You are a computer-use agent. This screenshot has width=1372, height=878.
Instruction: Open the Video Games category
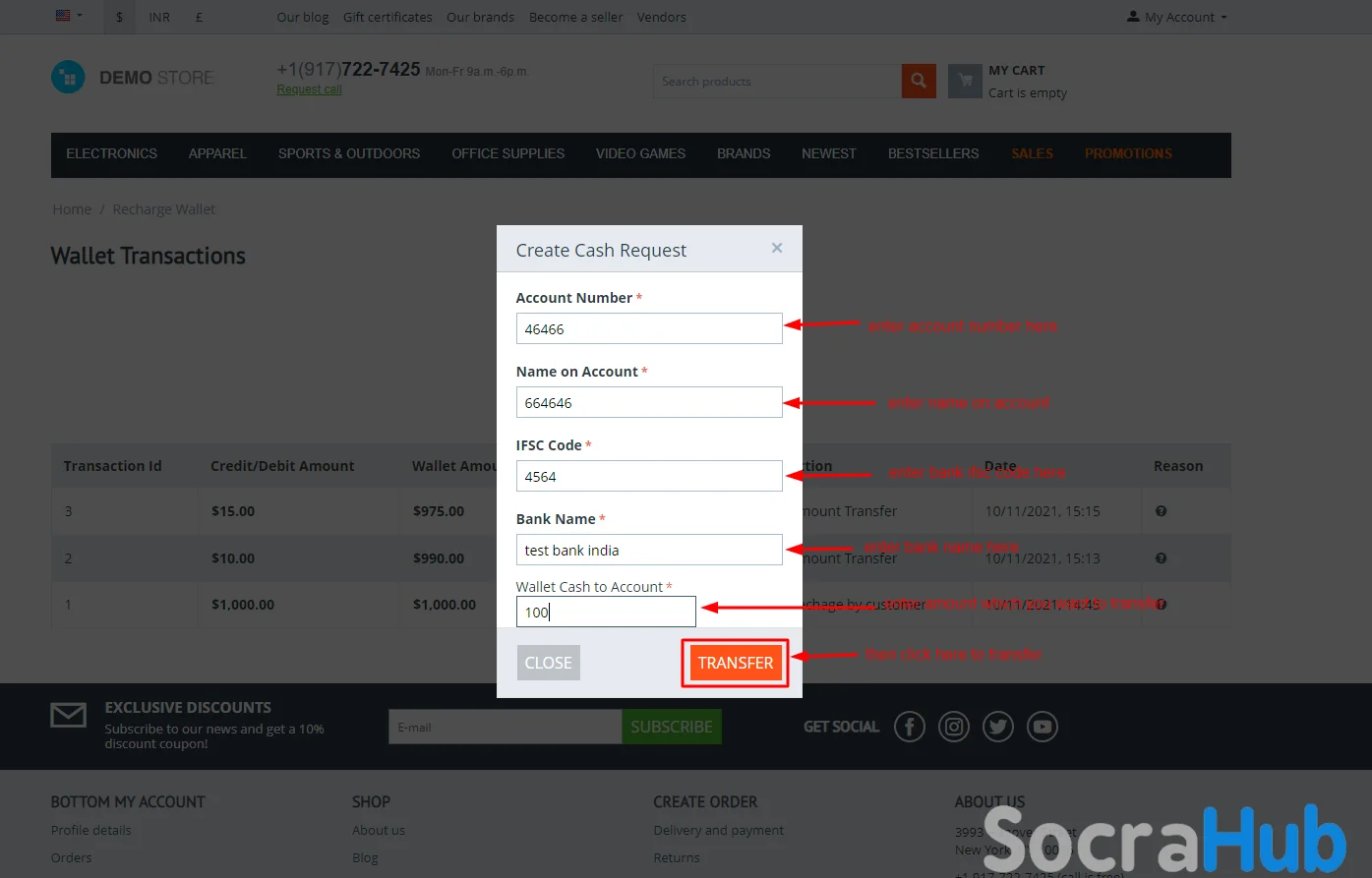[x=640, y=154]
